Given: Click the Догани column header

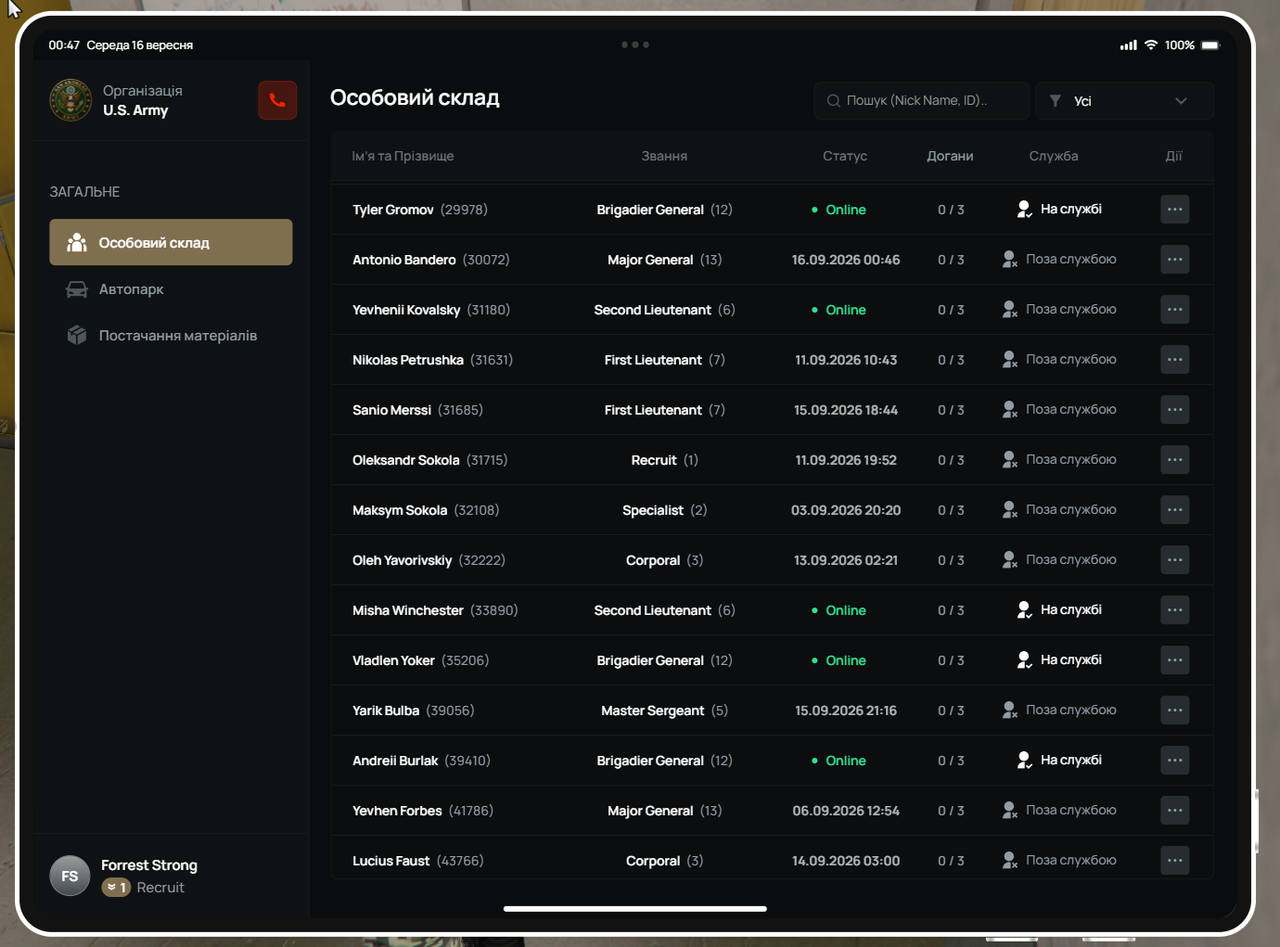Looking at the screenshot, I should click(x=950, y=156).
